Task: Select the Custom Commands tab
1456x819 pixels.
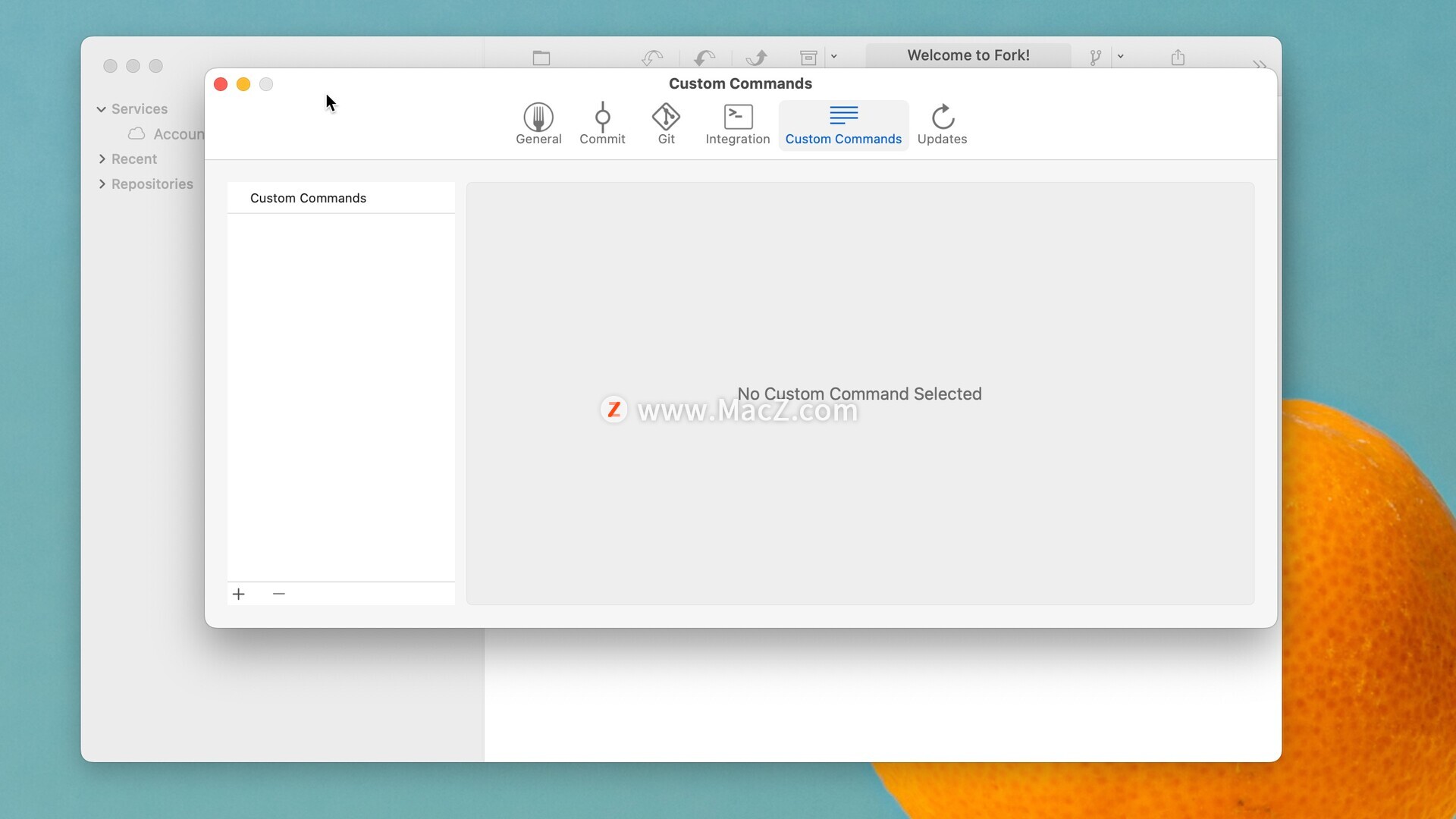Action: pyautogui.click(x=843, y=124)
